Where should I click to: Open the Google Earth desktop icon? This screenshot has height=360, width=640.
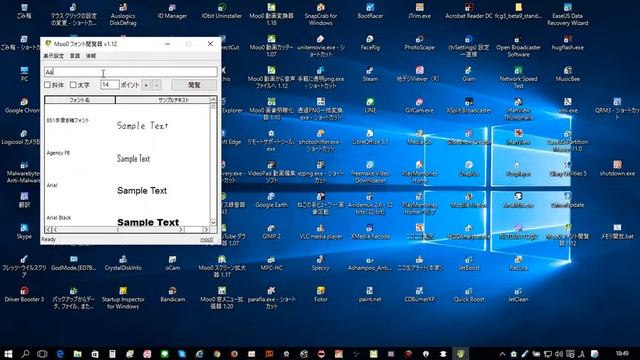click(271, 200)
